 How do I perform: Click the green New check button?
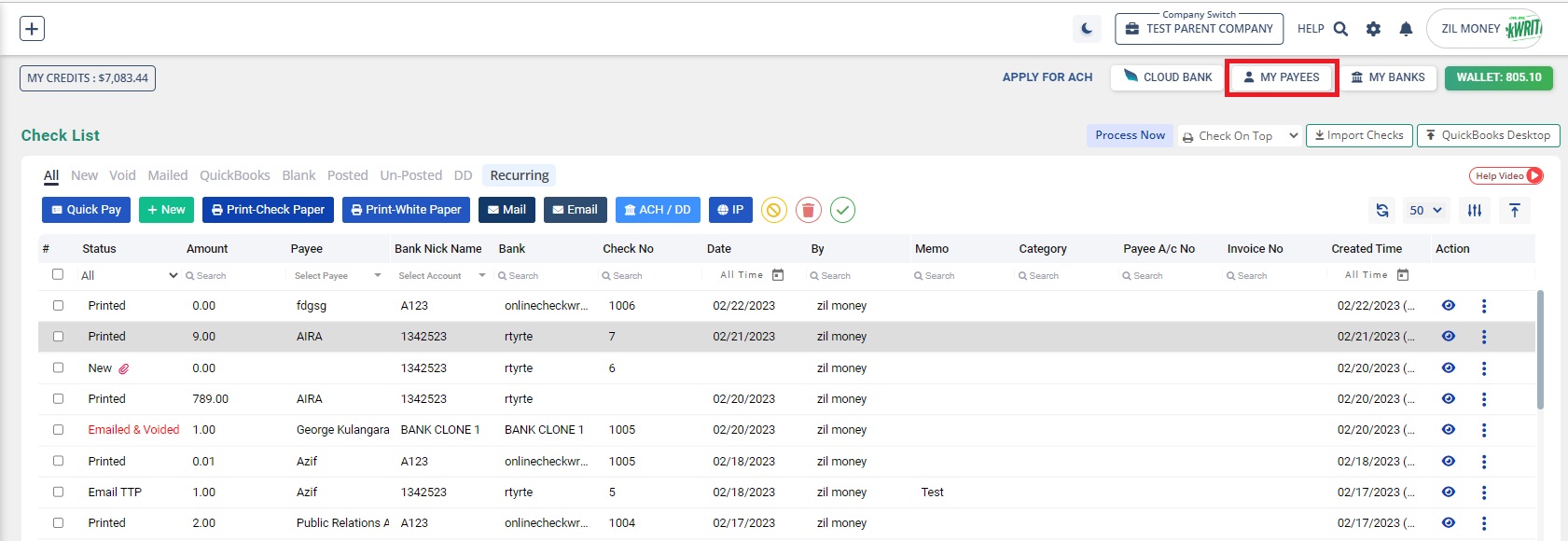166,210
